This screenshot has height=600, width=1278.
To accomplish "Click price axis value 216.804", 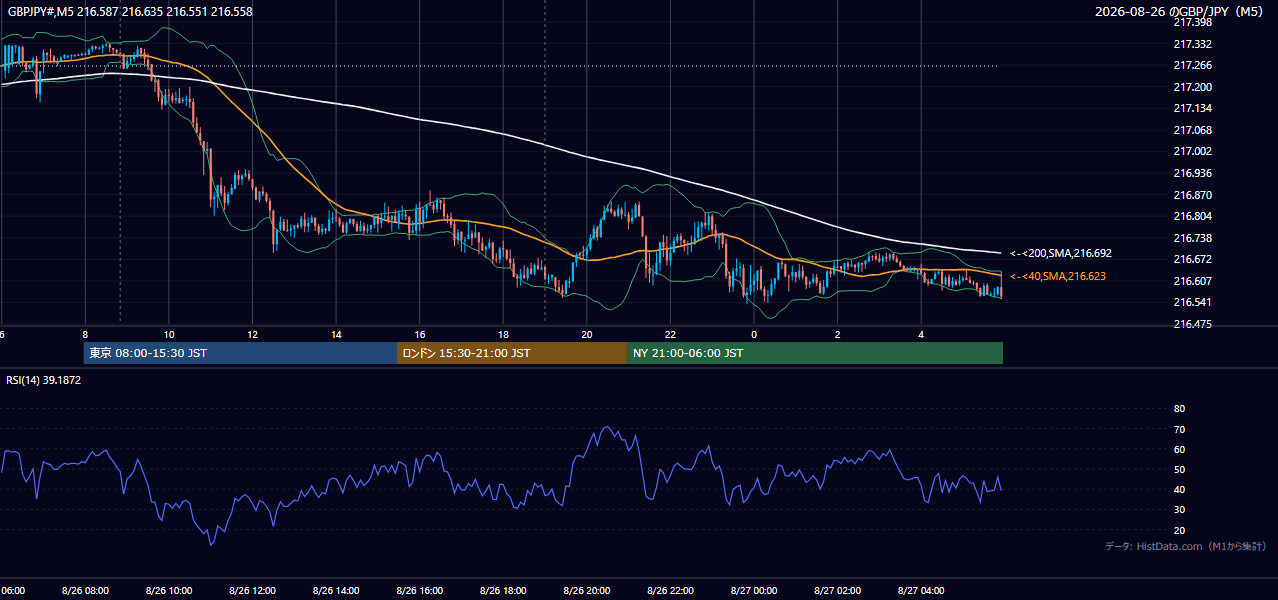I will (x=1192, y=216).
